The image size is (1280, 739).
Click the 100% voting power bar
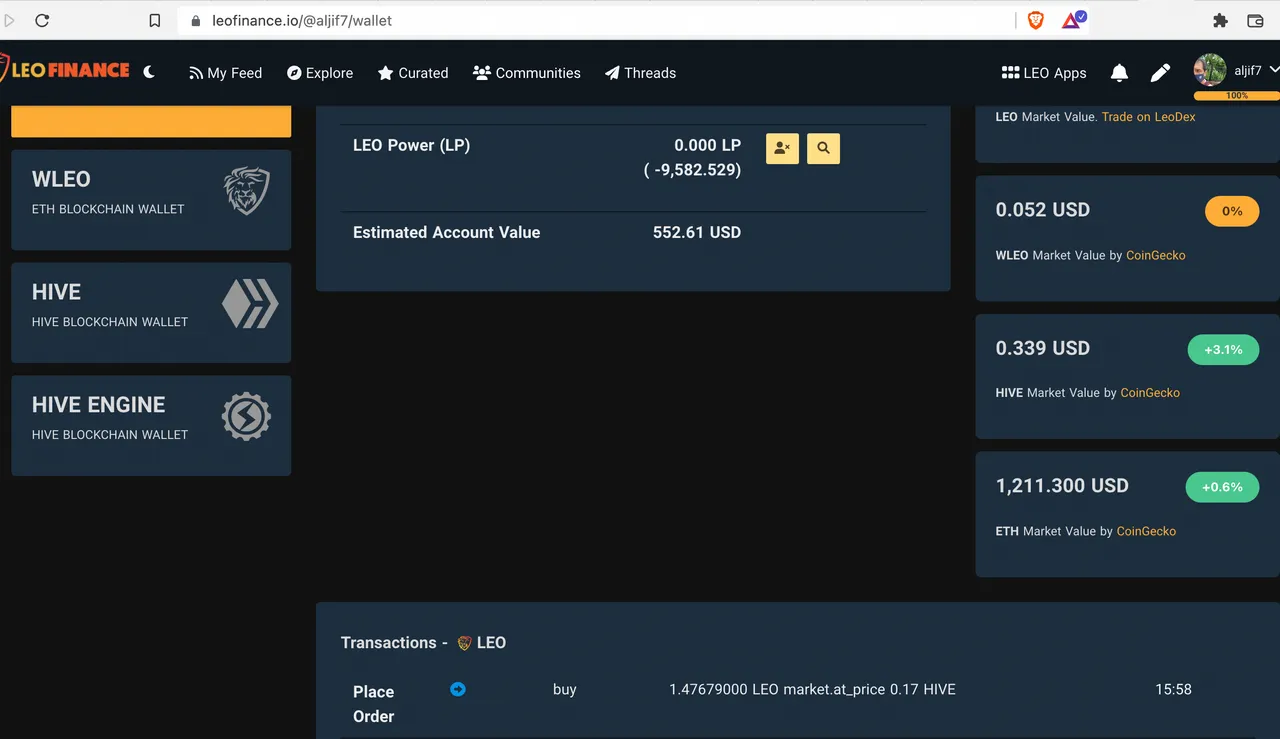pos(1237,96)
